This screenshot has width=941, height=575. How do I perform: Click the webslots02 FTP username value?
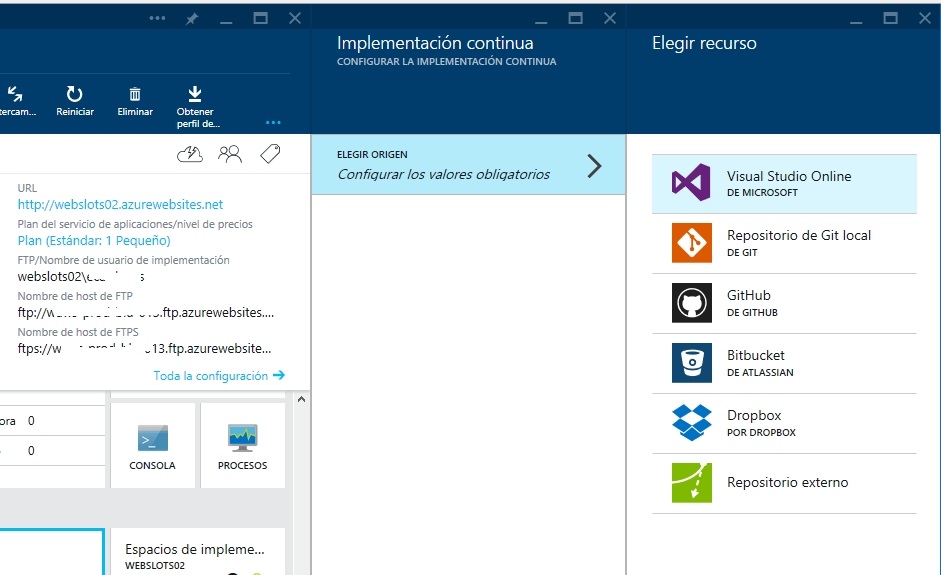pos(81,277)
